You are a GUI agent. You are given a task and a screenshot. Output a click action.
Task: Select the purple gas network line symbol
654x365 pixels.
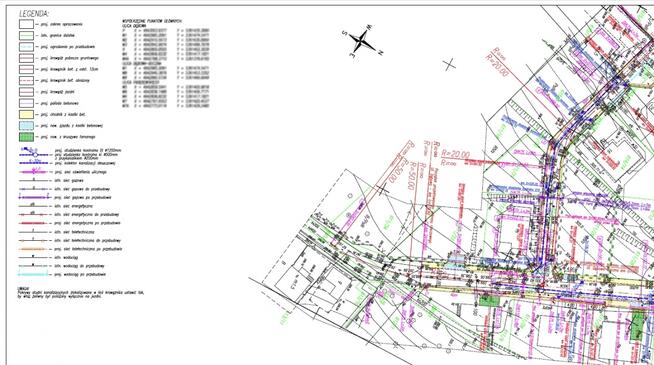tap(34, 197)
